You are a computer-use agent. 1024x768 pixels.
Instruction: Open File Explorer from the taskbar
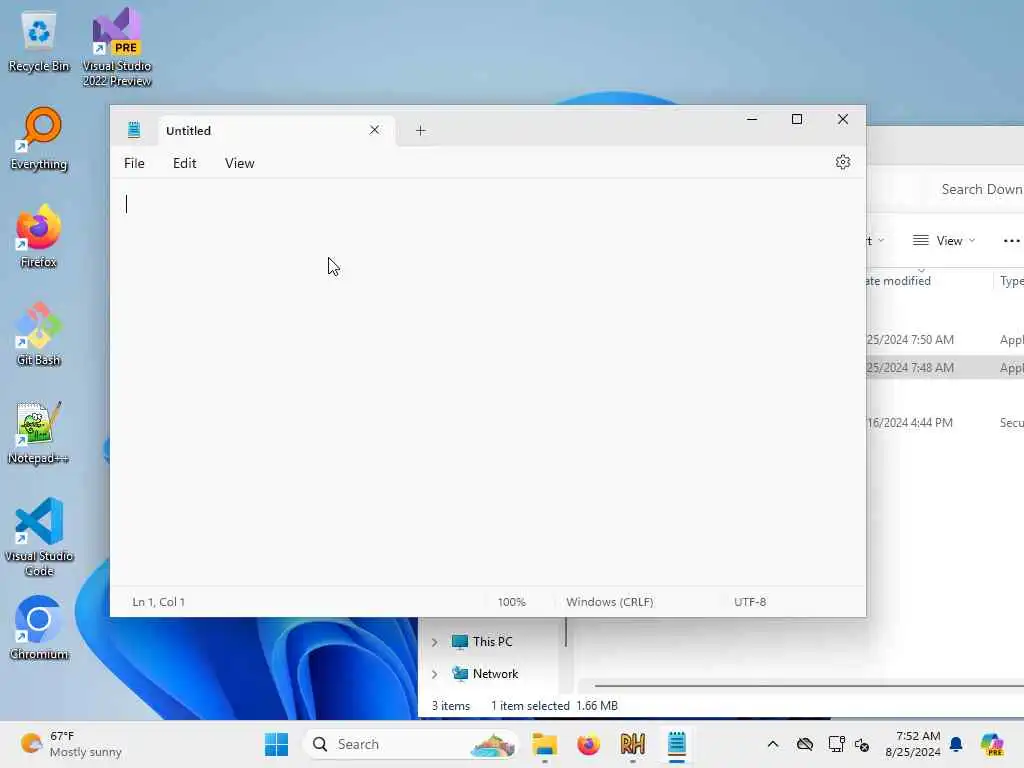coord(544,744)
